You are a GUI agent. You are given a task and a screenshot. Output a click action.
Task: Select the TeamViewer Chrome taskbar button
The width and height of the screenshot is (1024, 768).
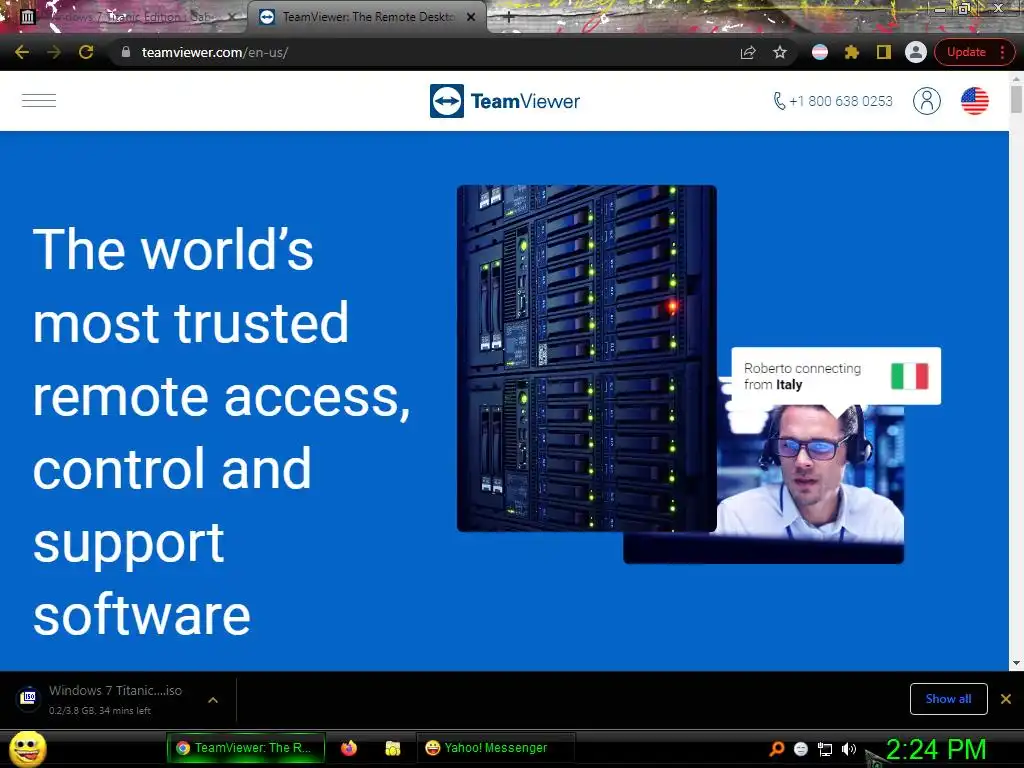click(246, 748)
